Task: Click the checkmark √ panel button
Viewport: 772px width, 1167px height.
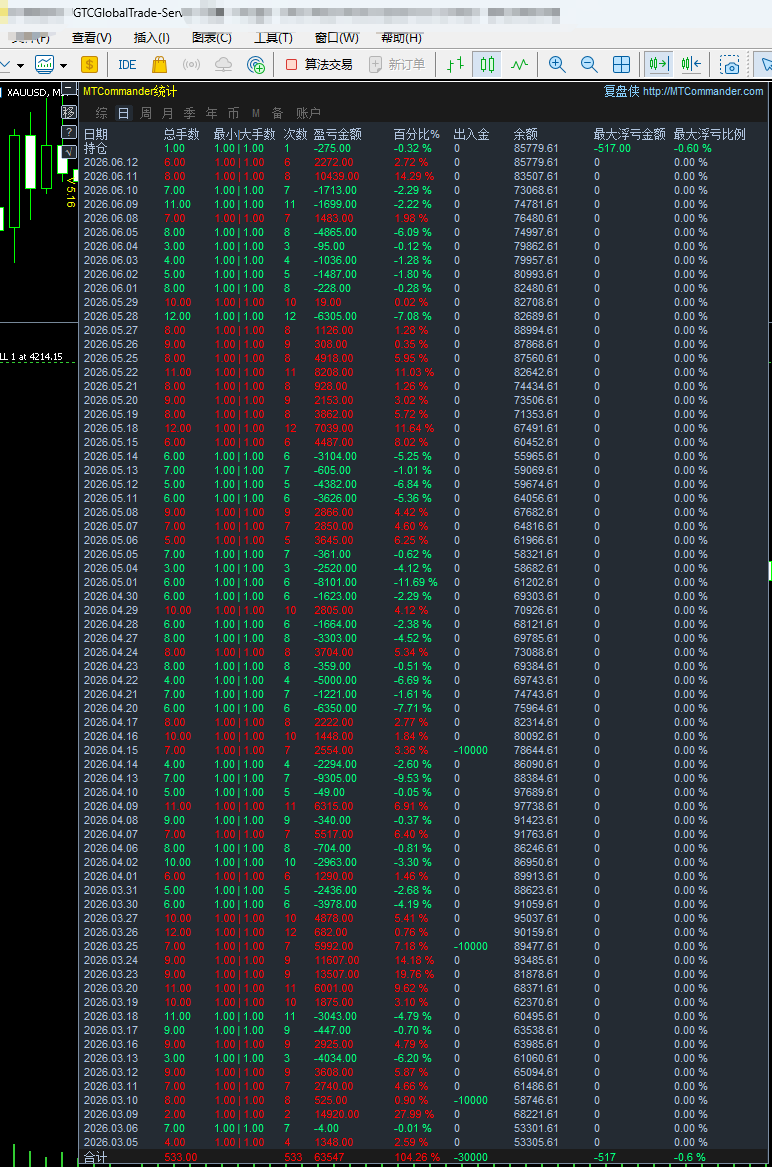Action: (68, 152)
